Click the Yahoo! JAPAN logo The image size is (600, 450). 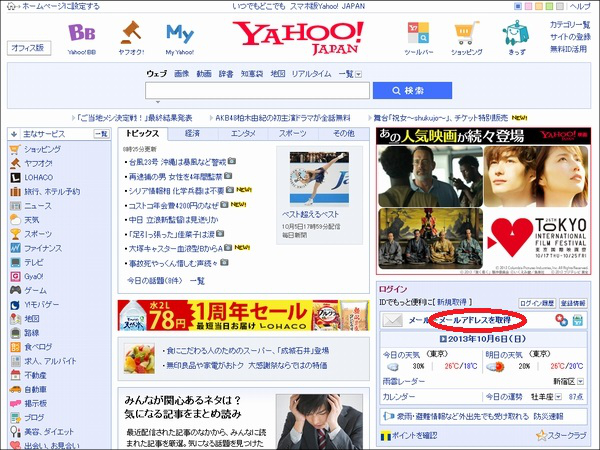[298, 37]
